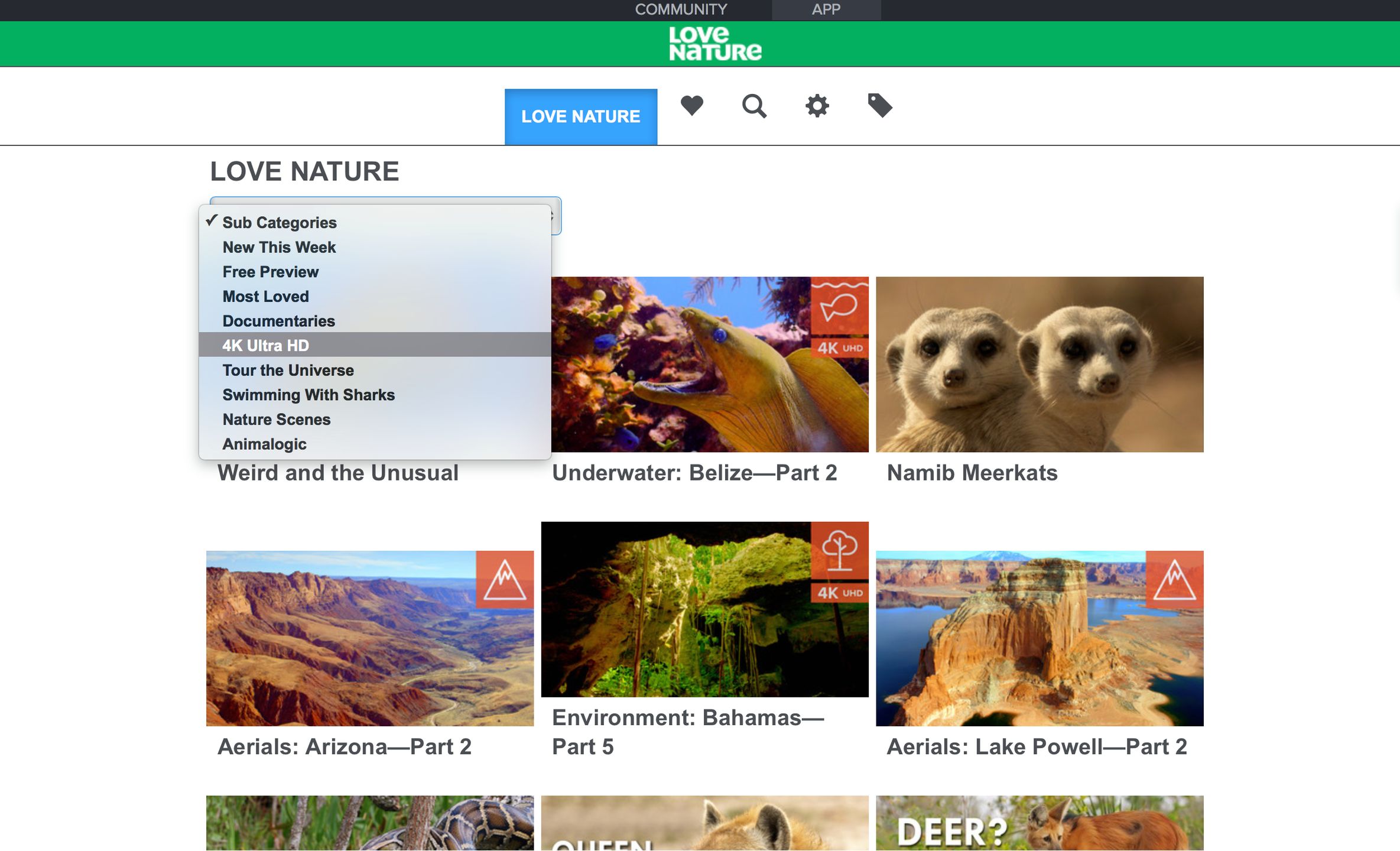Open the Namib Meerkats video thumbnail
Screen dimensions: 1400x851
1039,364
